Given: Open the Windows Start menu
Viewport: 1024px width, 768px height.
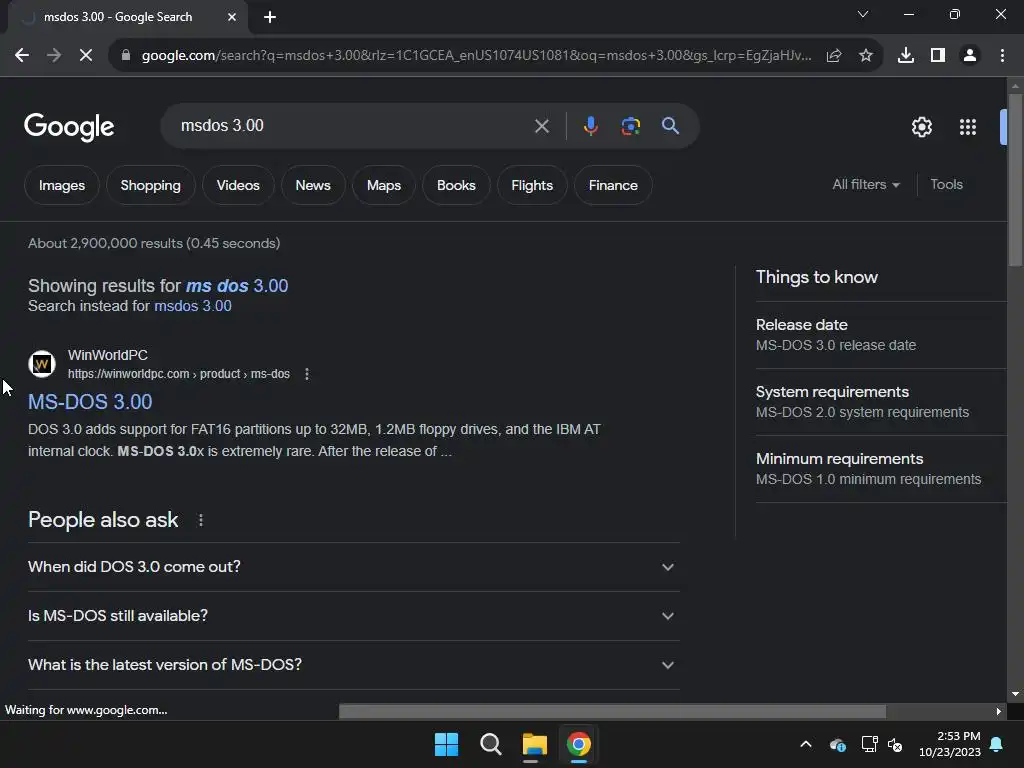Looking at the screenshot, I should [447, 744].
